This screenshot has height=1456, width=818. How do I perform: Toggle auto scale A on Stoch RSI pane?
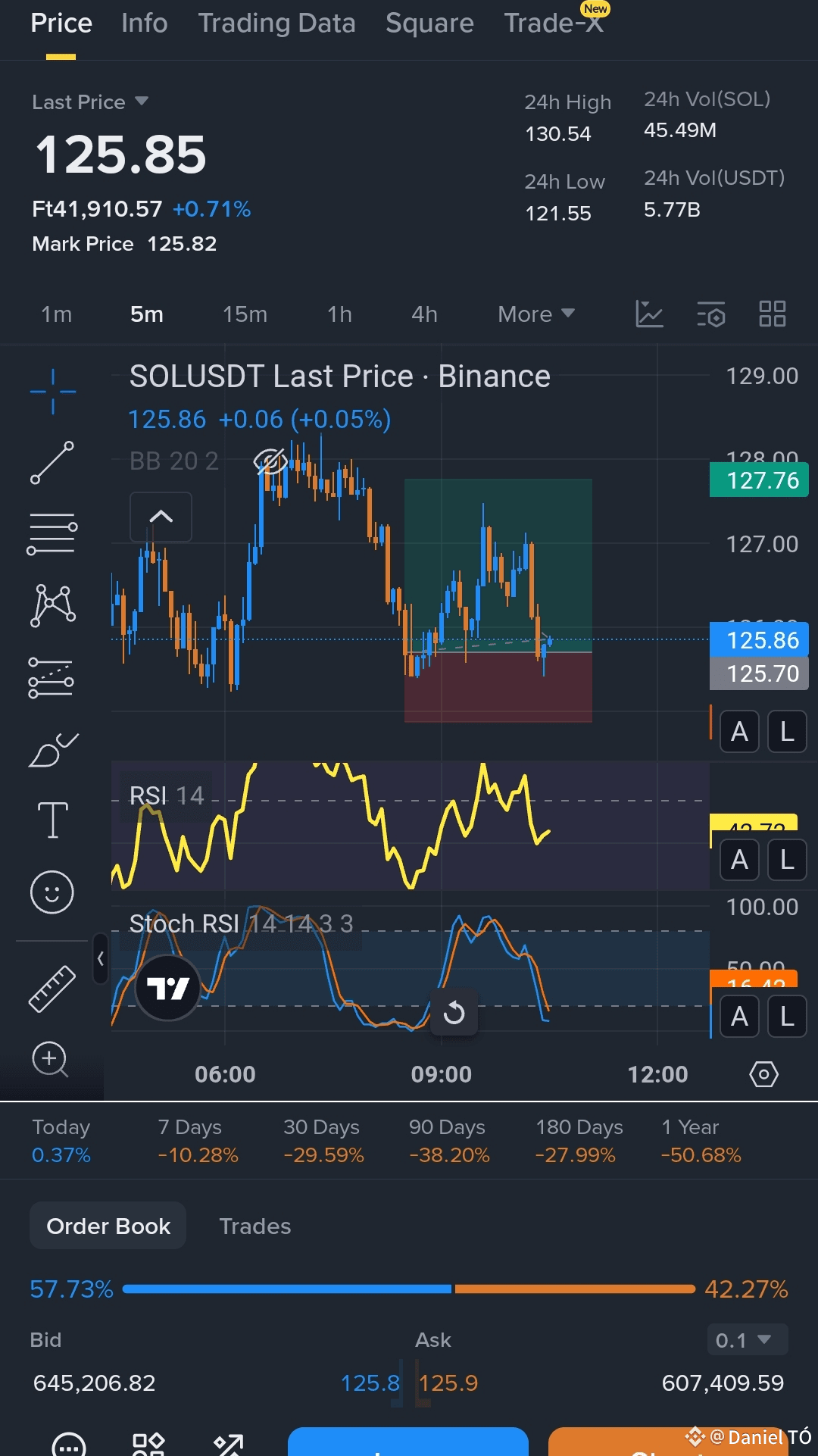(739, 1017)
